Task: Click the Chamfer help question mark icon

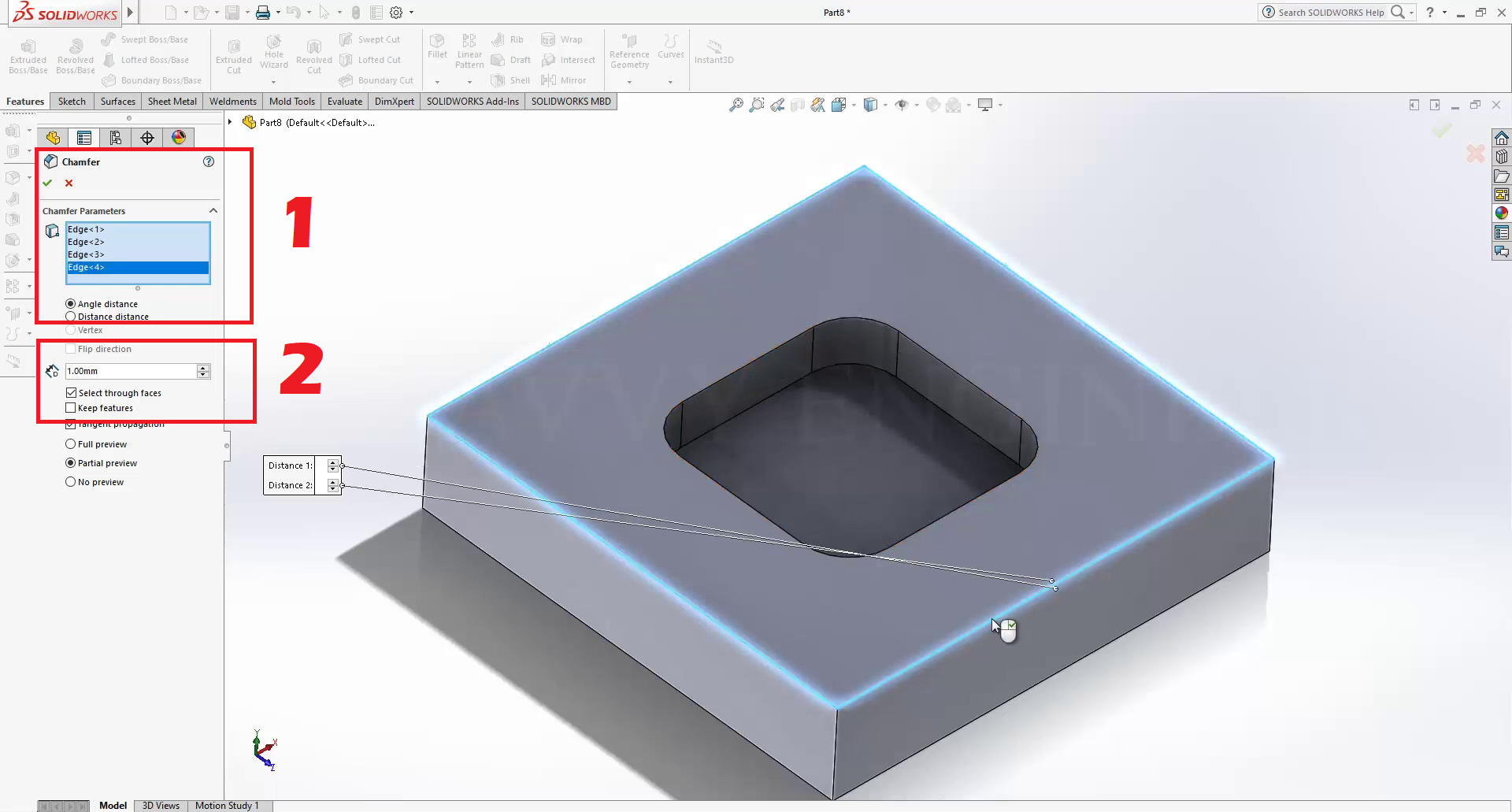Action: 209,161
